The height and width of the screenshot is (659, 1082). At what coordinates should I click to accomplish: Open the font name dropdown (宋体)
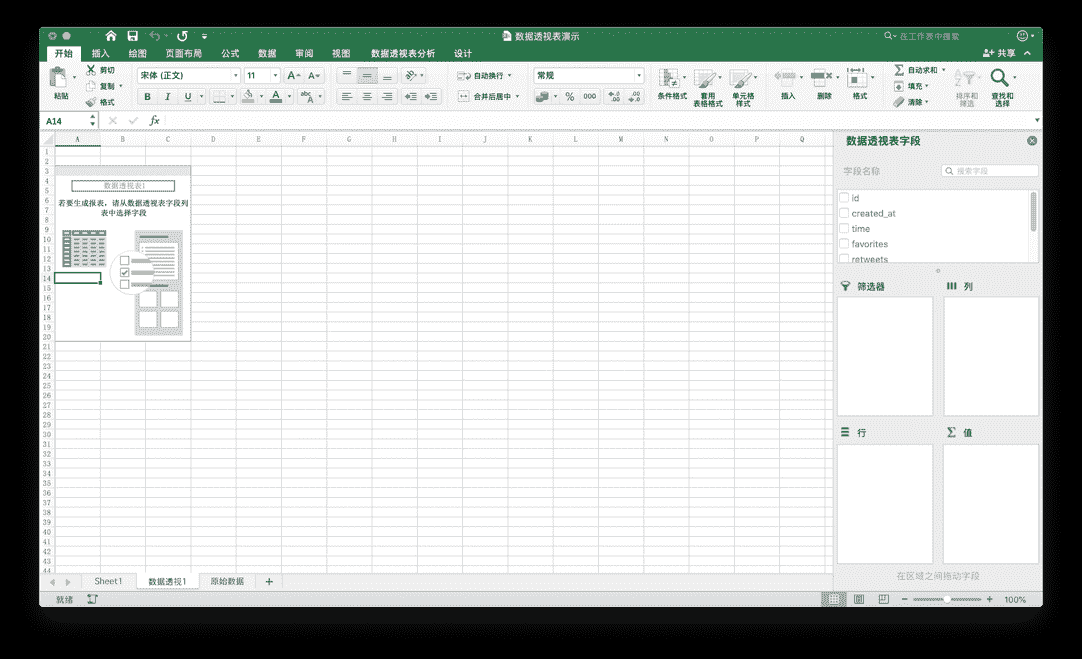pyautogui.click(x=188, y=76)
